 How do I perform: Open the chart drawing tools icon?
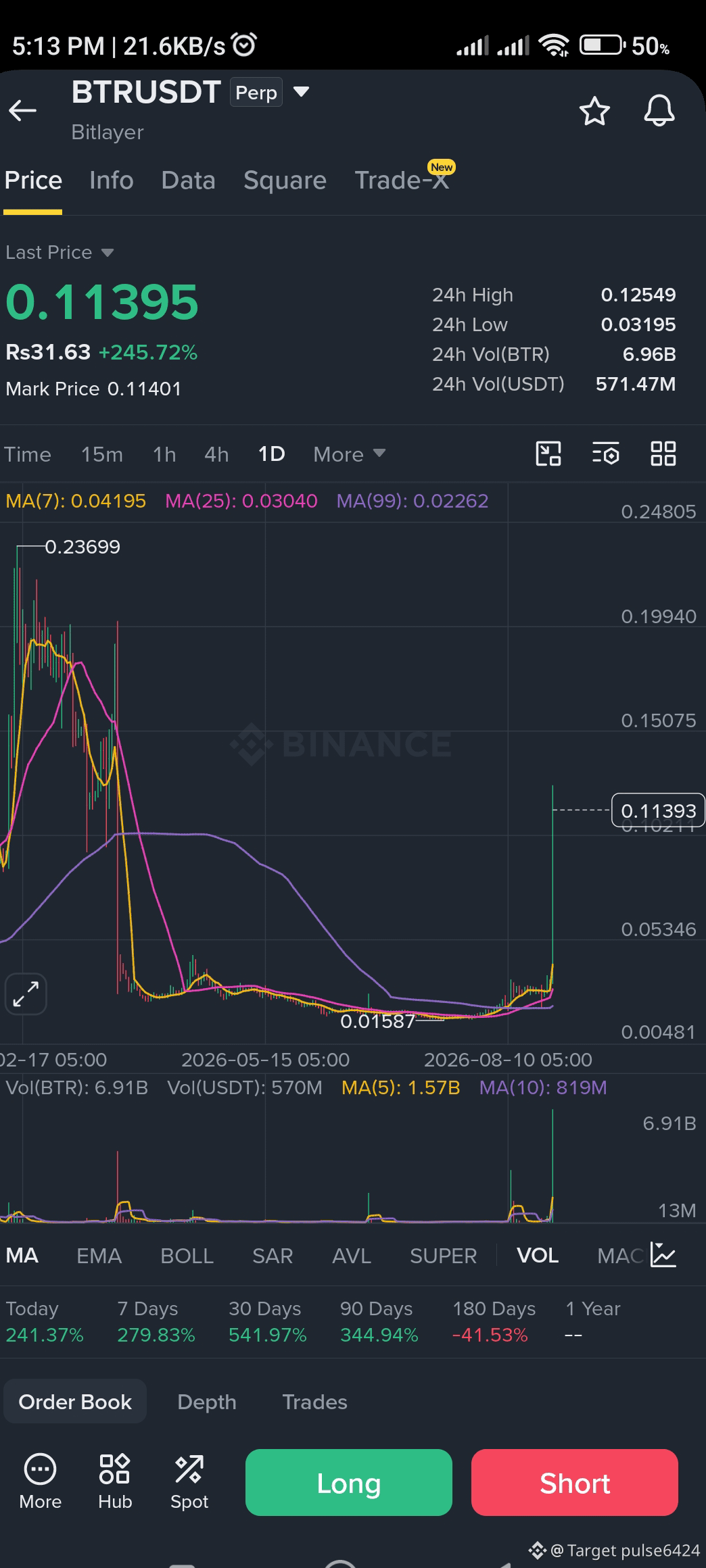point(548,454)
